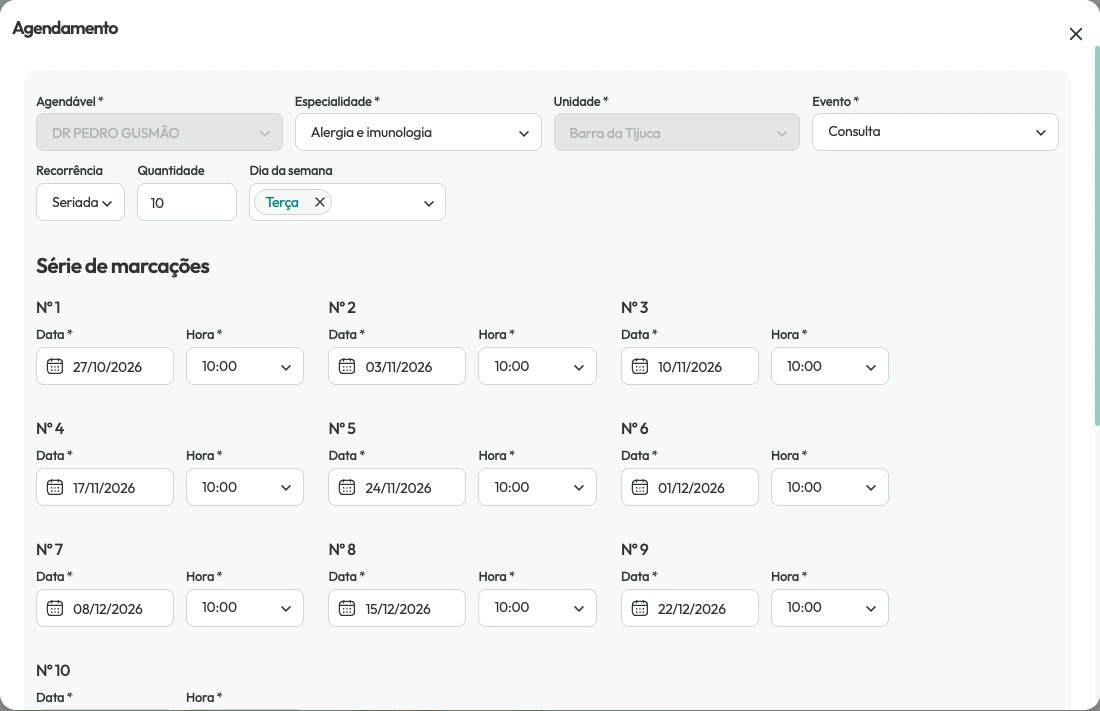Screen dimensions: 1100x711
Task: Open calendar icon for appointment Nº 6
Action: click(640, 487)
